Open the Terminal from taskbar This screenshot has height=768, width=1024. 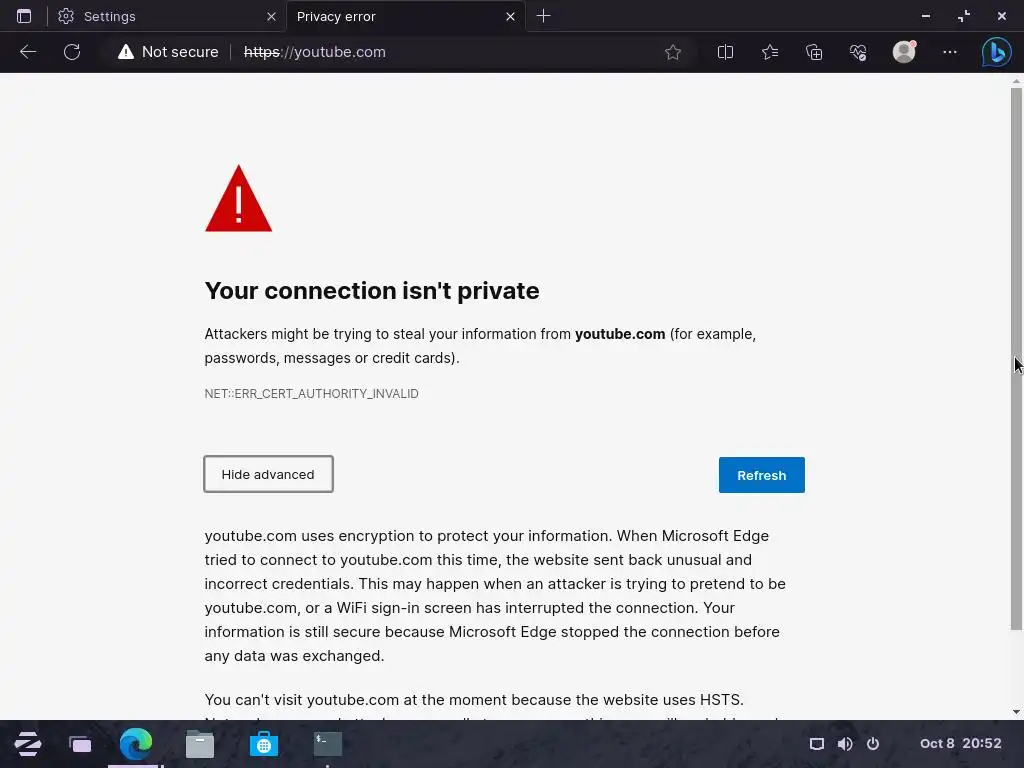[328, 744]
